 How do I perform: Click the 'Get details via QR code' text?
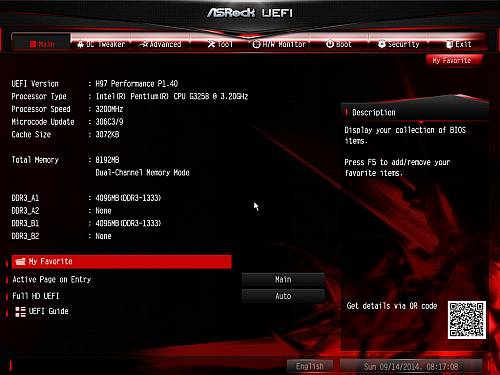tap(392, 306)
